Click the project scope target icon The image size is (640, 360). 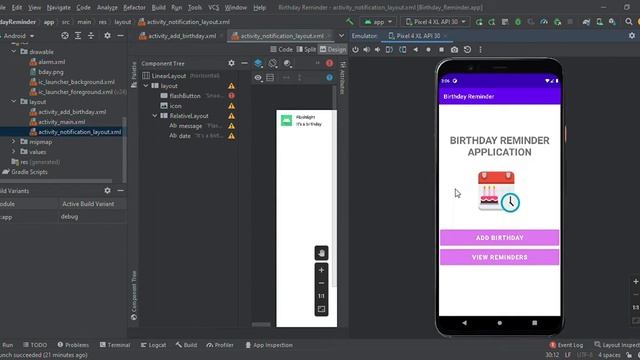[x=65, y=36]
